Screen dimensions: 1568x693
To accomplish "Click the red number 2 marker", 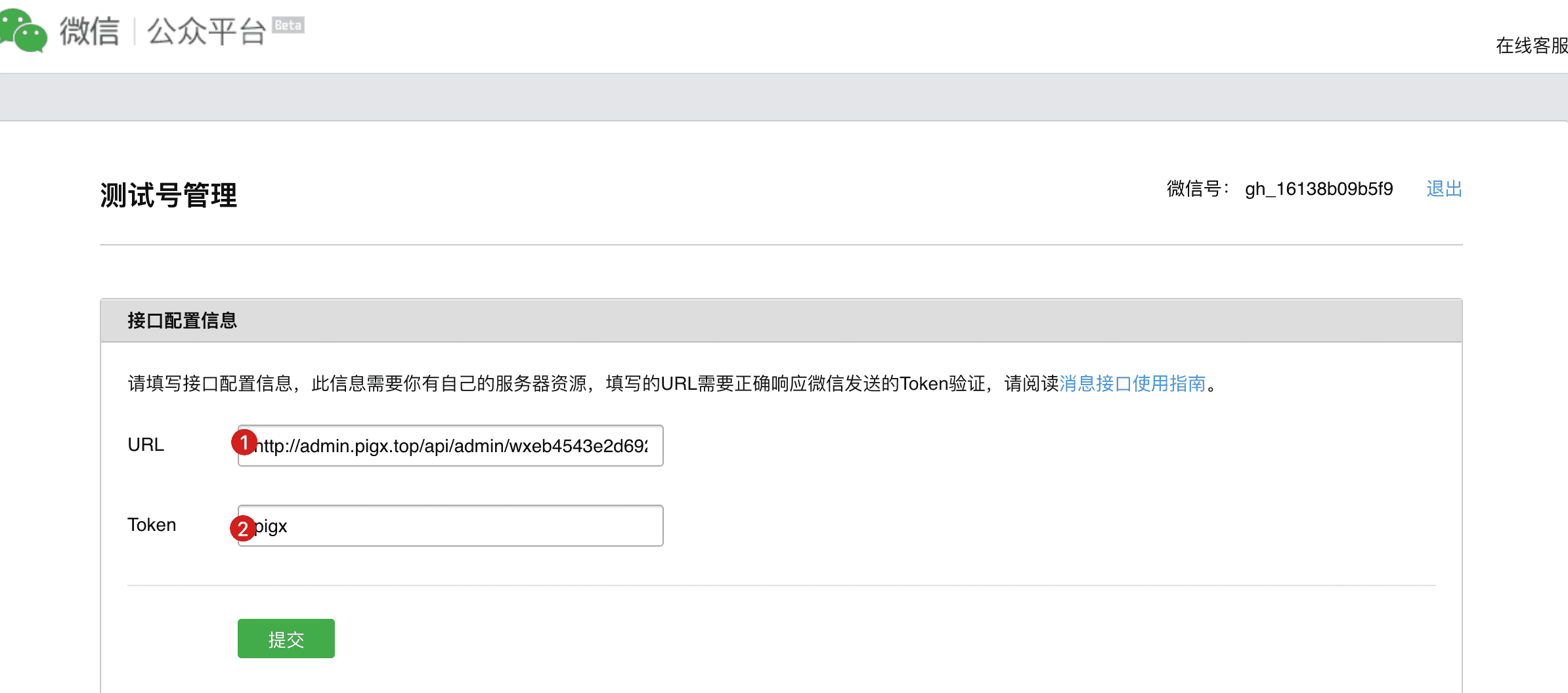I will coord(242,528).
